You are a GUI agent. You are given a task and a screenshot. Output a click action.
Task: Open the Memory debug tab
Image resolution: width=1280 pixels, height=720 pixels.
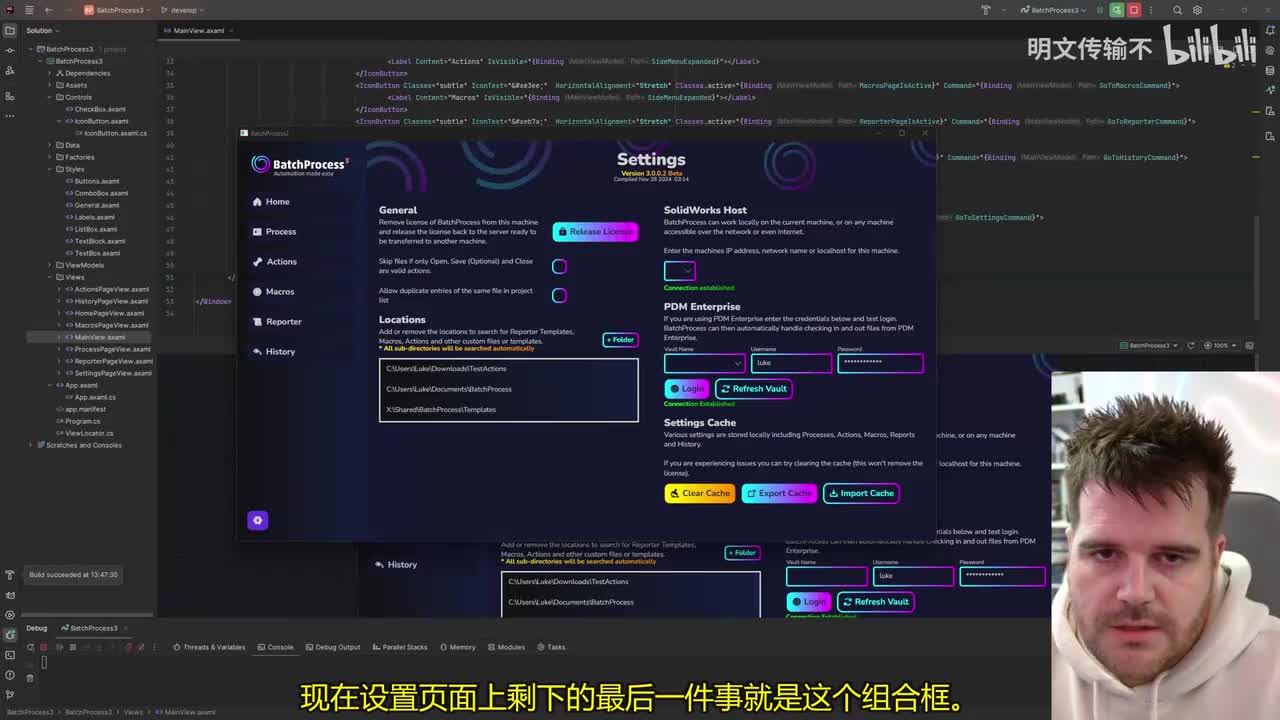457,647
